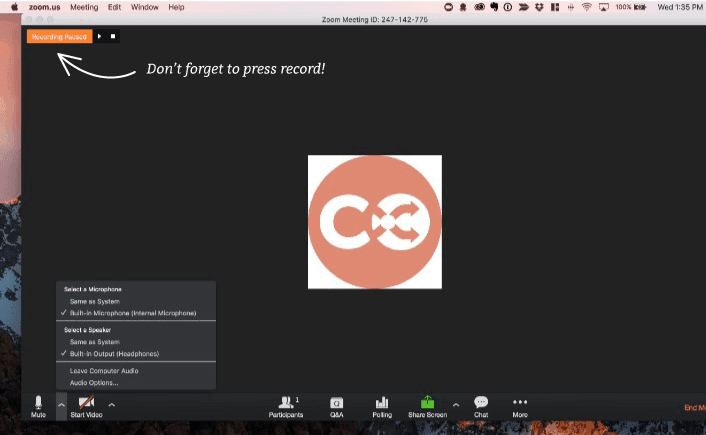Open the Chat window
Image resolution: width=706 pixels, height=435 pixels.
click(481, 402)
